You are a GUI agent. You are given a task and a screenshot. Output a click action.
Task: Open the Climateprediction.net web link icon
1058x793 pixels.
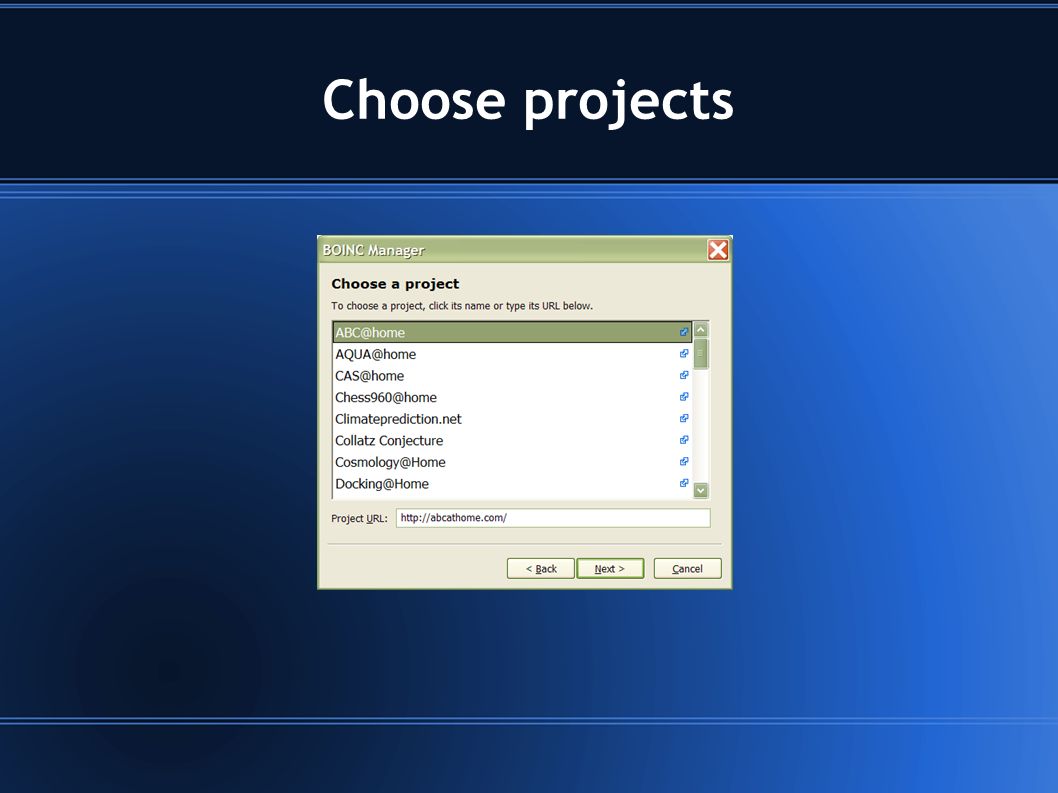click(684, 418)
